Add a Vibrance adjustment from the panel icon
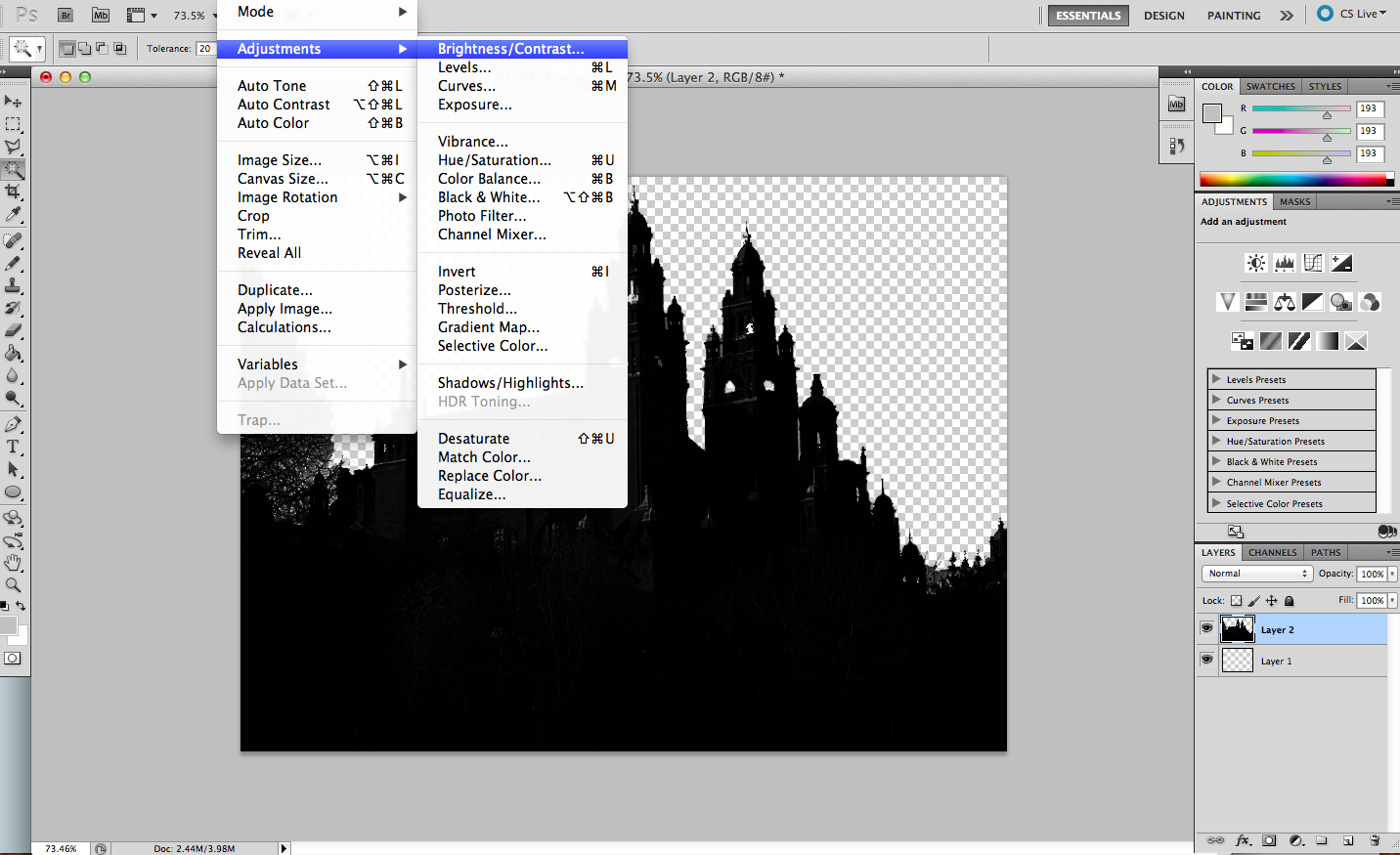The height and width of the screenshot is (855, 1400). coord(1228,302)
